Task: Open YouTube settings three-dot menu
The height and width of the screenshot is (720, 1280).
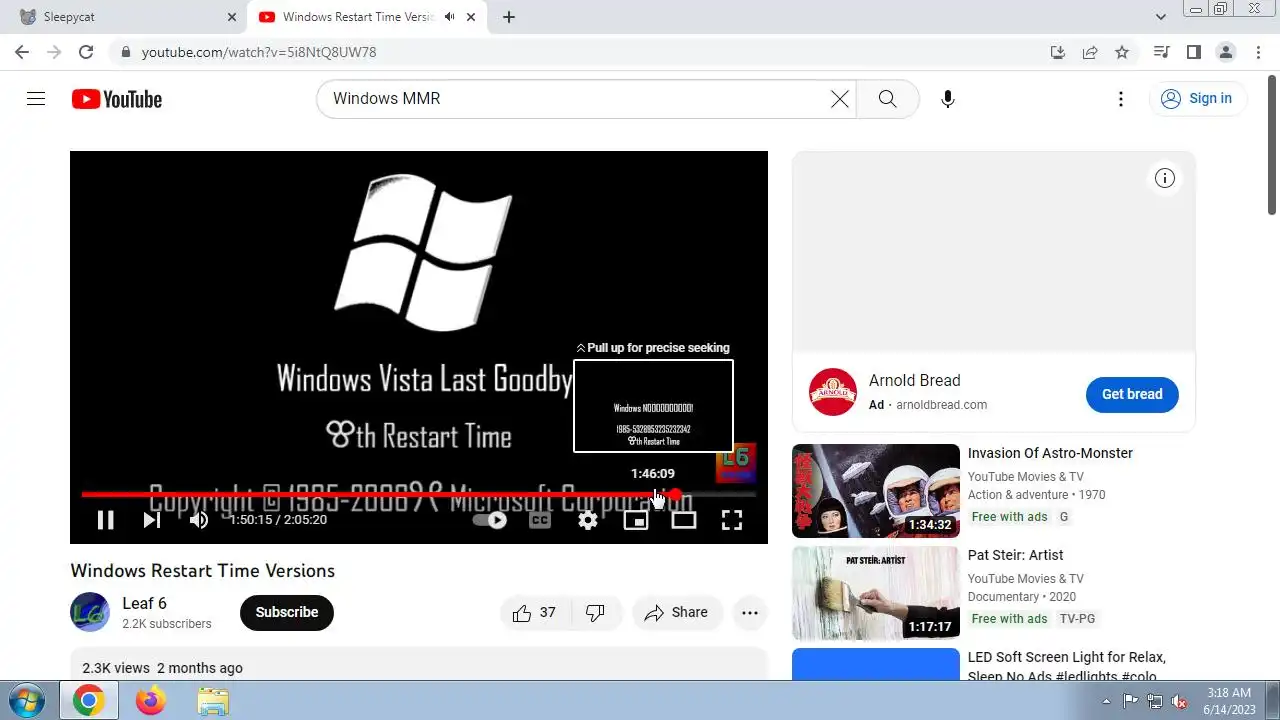Action: pyautogui.click(x=1121, y=98)
